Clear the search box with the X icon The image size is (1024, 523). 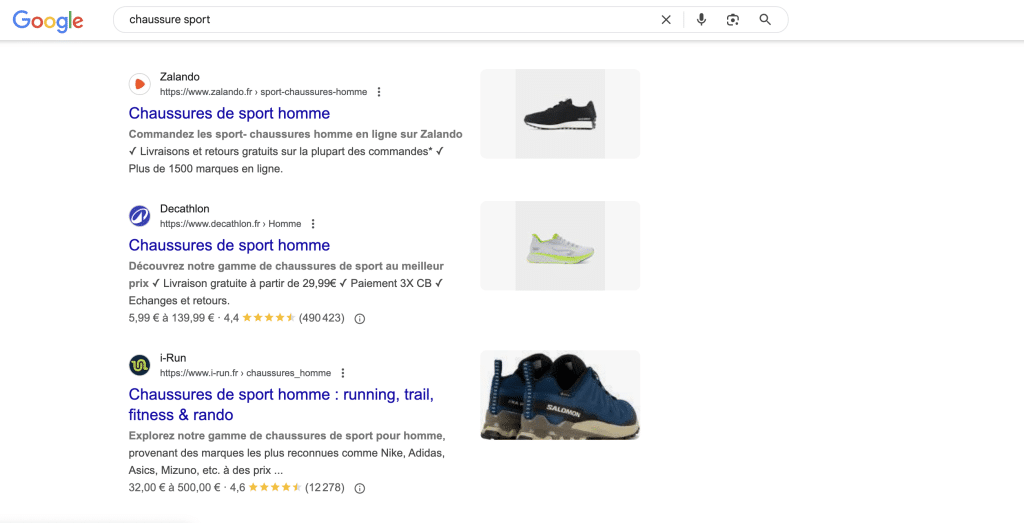pos(665,20)
